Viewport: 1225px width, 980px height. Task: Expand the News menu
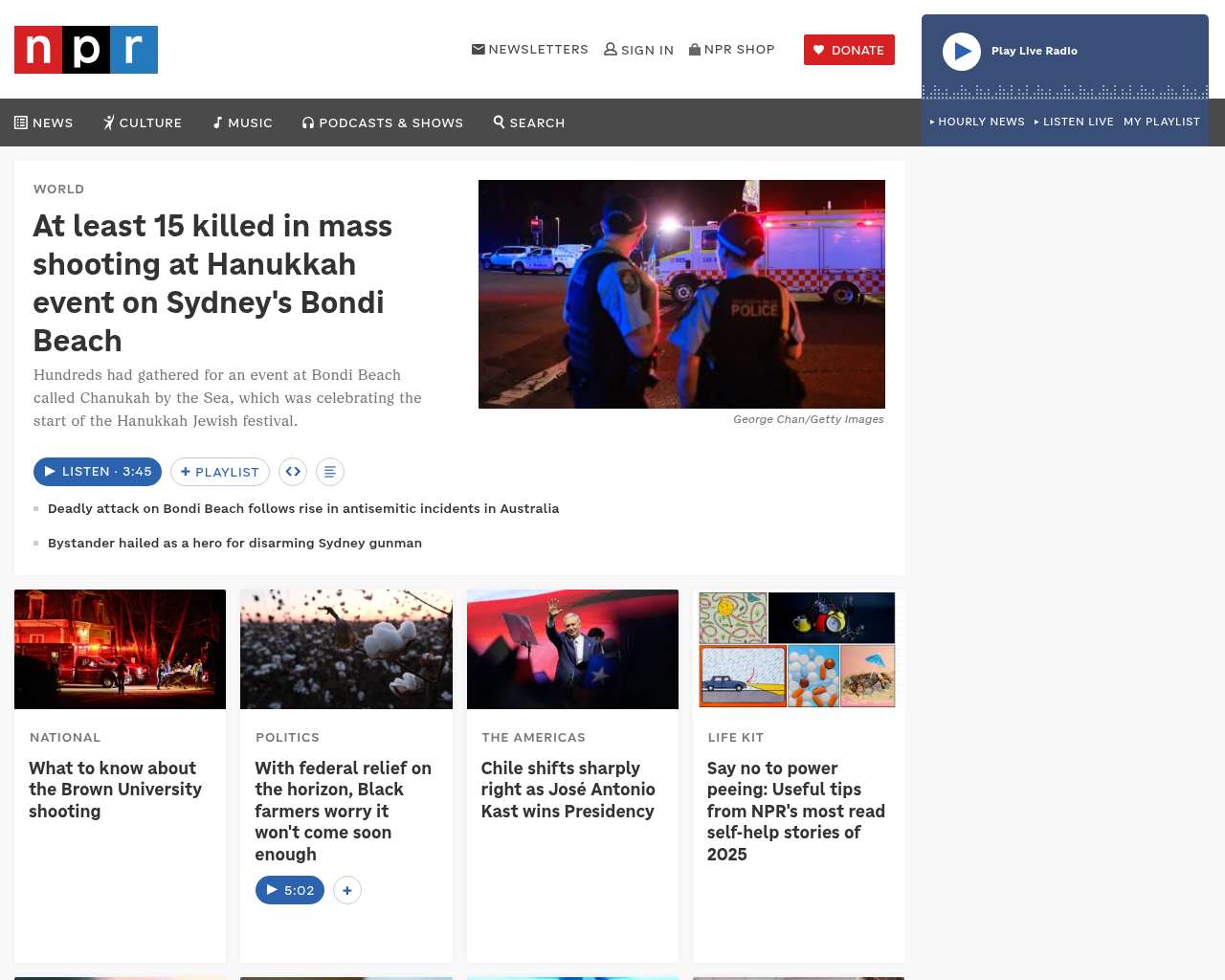tap(44, 122)
